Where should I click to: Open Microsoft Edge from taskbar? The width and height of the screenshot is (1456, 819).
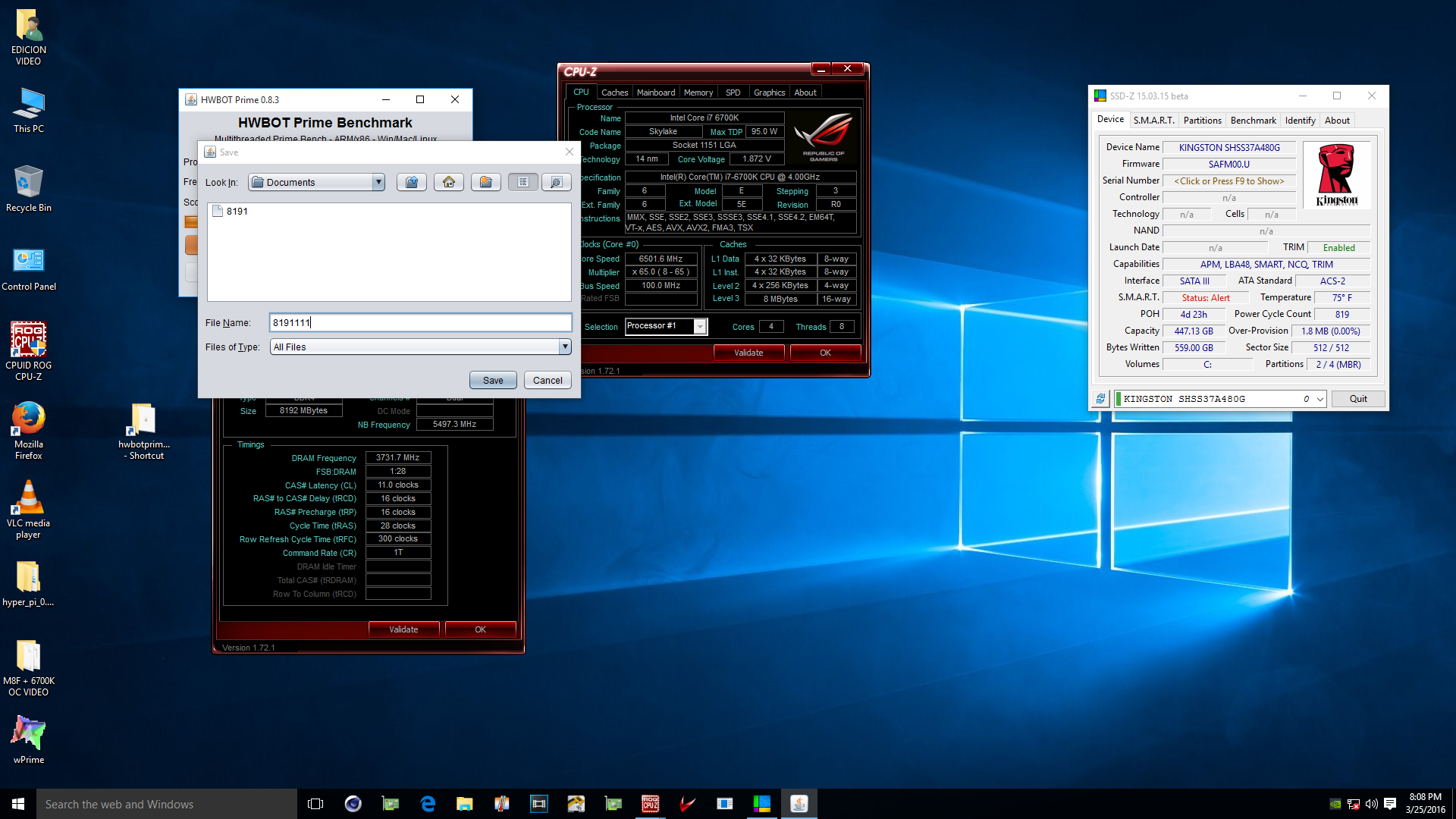point(428,804)
